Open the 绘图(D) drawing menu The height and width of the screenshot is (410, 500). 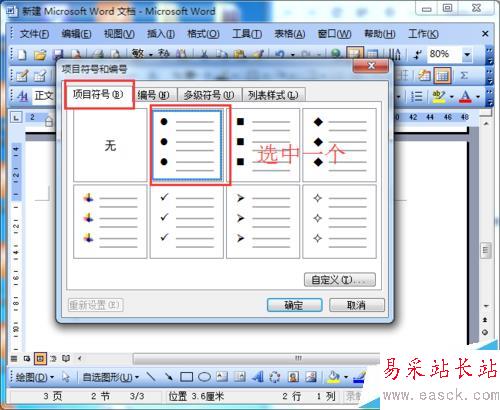pyautogui.click(x=34, y=377)
